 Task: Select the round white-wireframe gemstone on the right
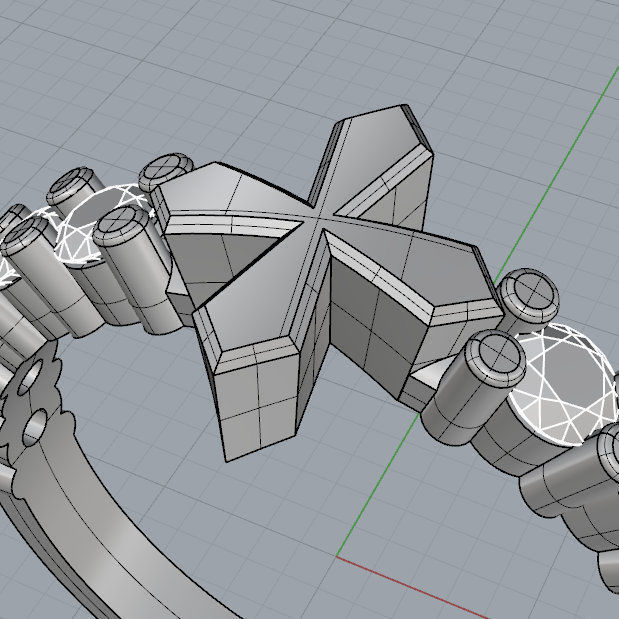tap(563, 384)
